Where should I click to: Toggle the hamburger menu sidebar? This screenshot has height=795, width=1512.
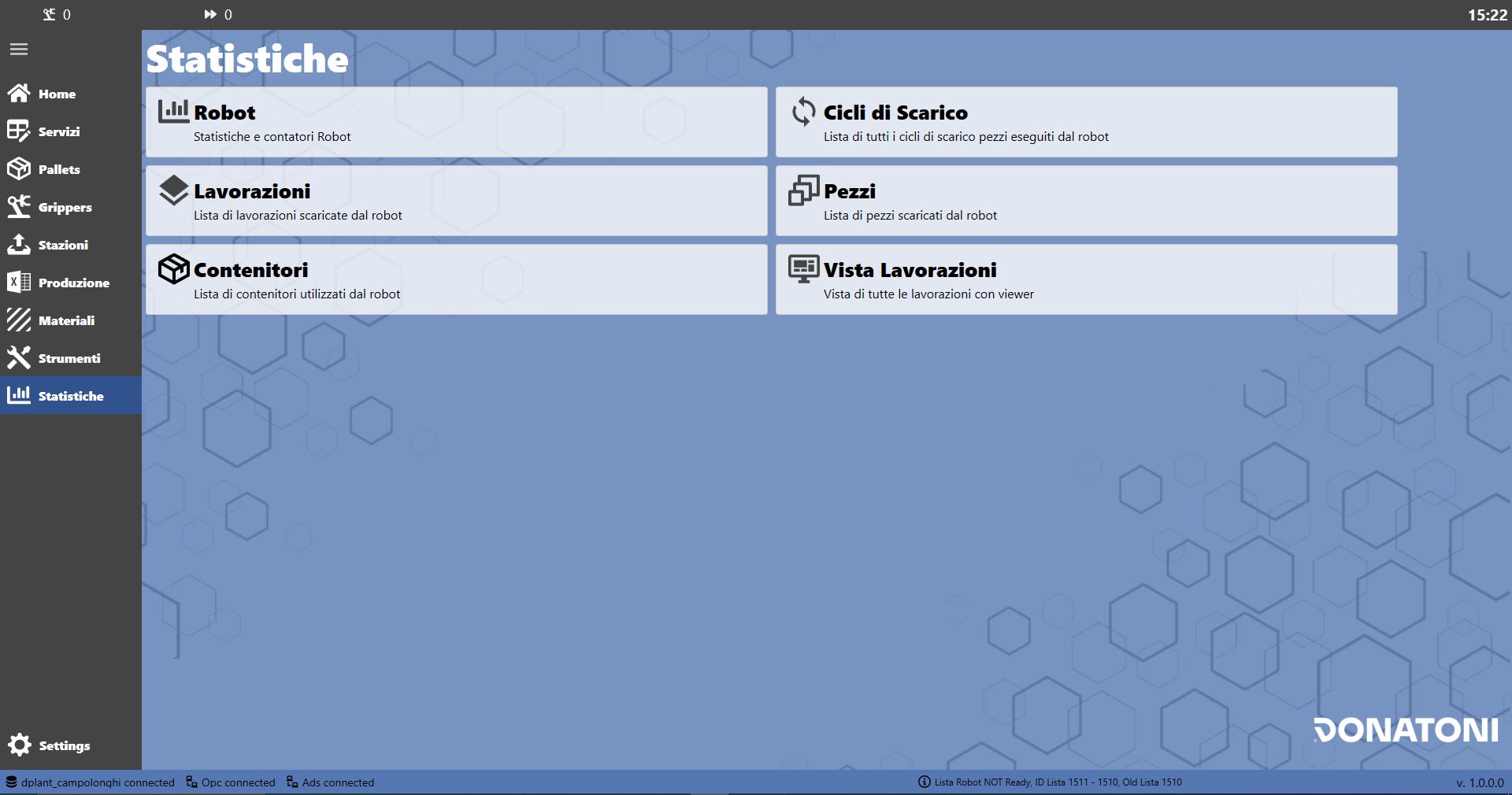[19, 50]
